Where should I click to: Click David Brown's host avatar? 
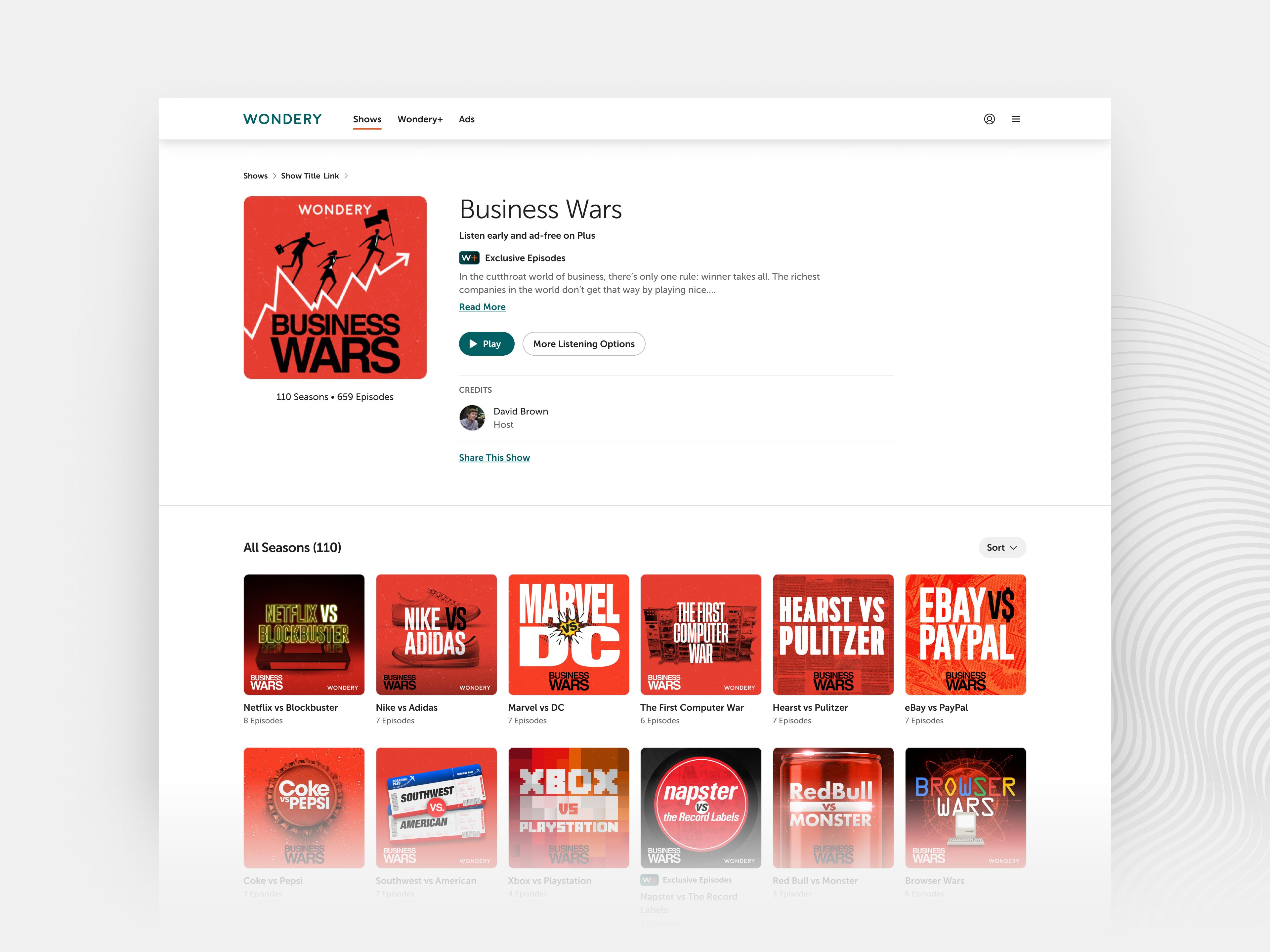click(472, 418)
